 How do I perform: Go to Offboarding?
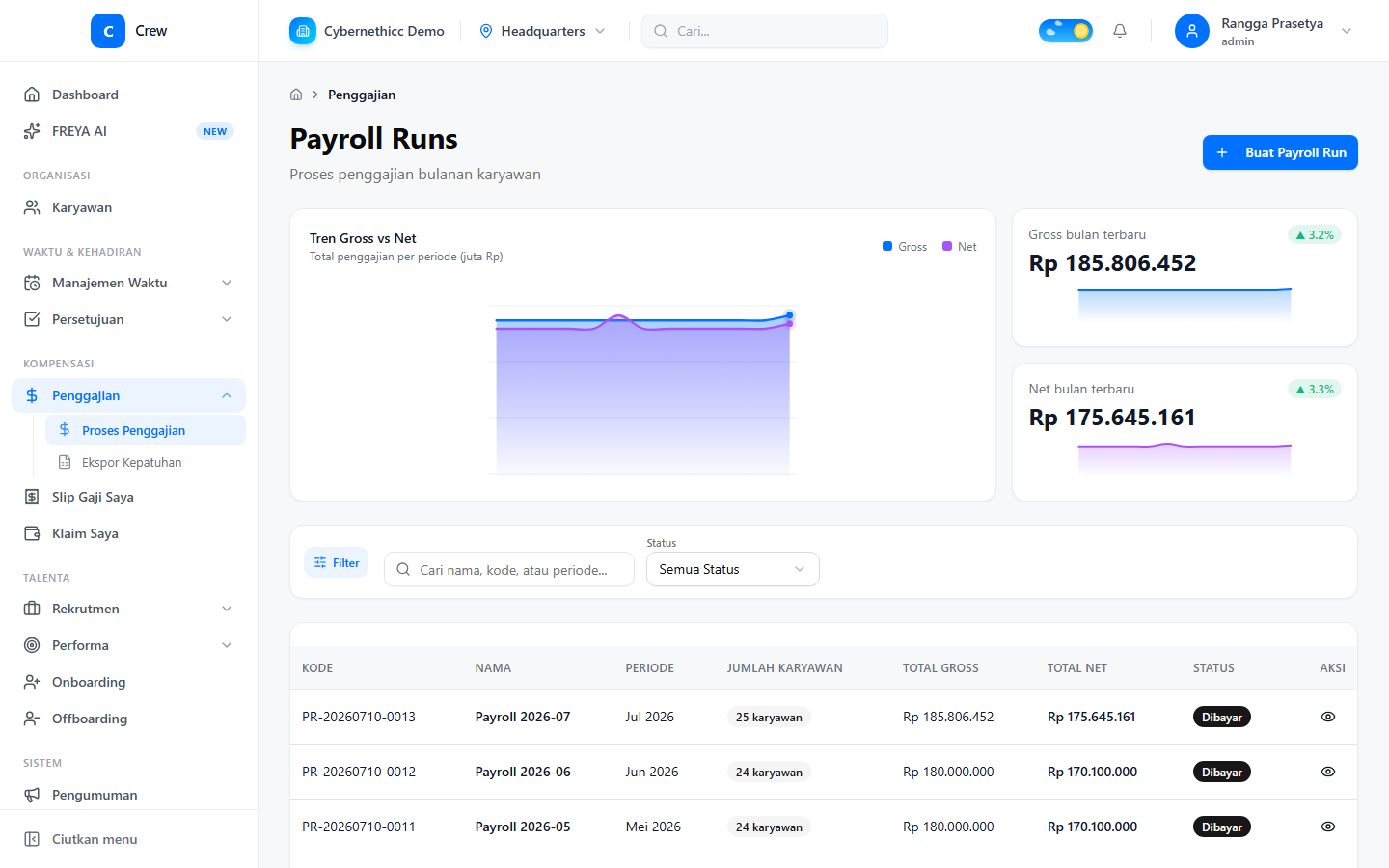click(x=128, y=719)
